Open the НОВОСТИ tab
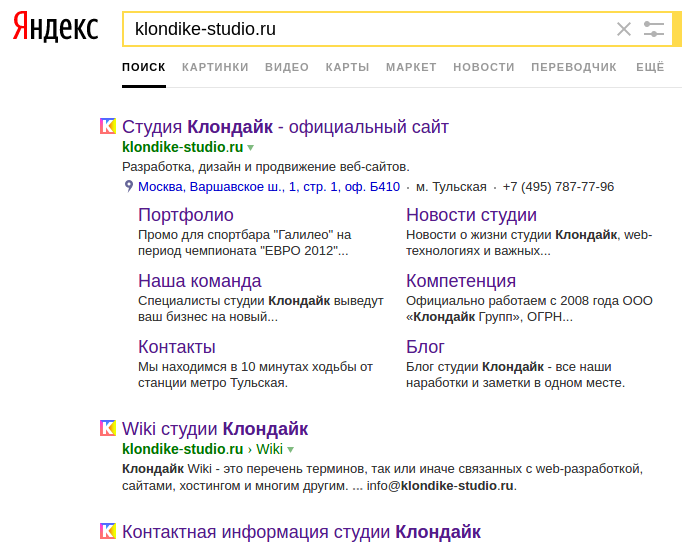The image size is (682, 543). 484,67
